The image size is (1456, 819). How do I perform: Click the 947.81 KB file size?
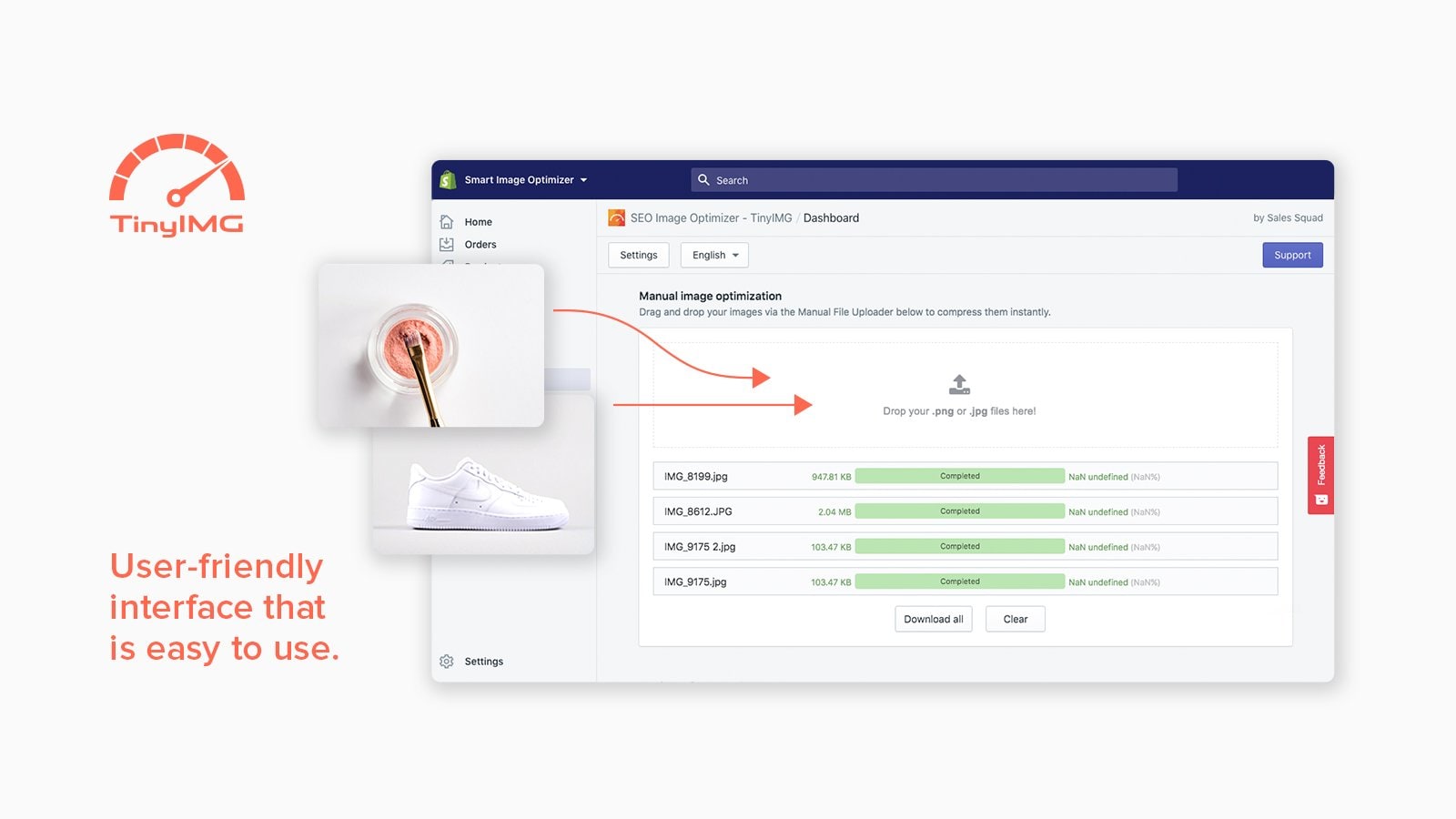tap(832, 477)
